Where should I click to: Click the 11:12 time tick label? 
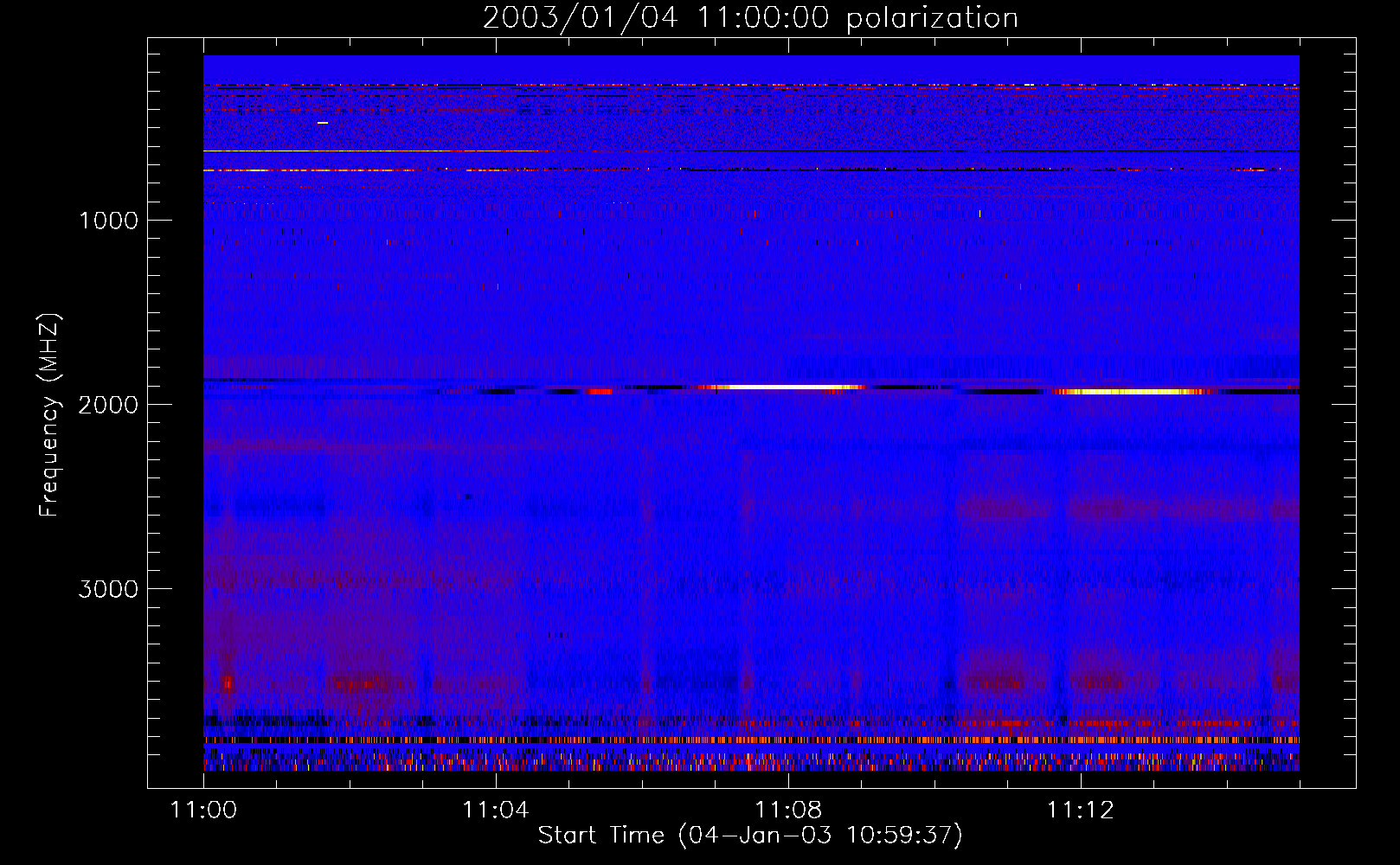click(1081, 811)
